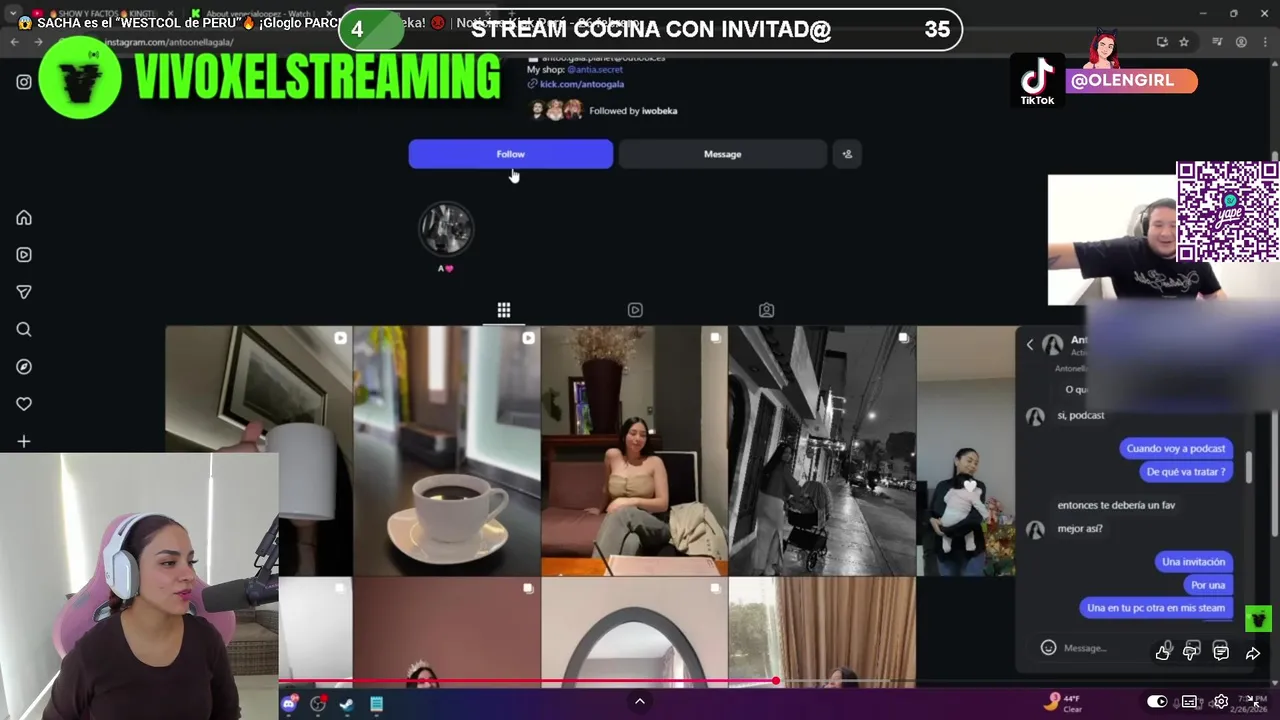
Task: Open the circular taskbar app with the red badge
Action: (x=318, y=704)
